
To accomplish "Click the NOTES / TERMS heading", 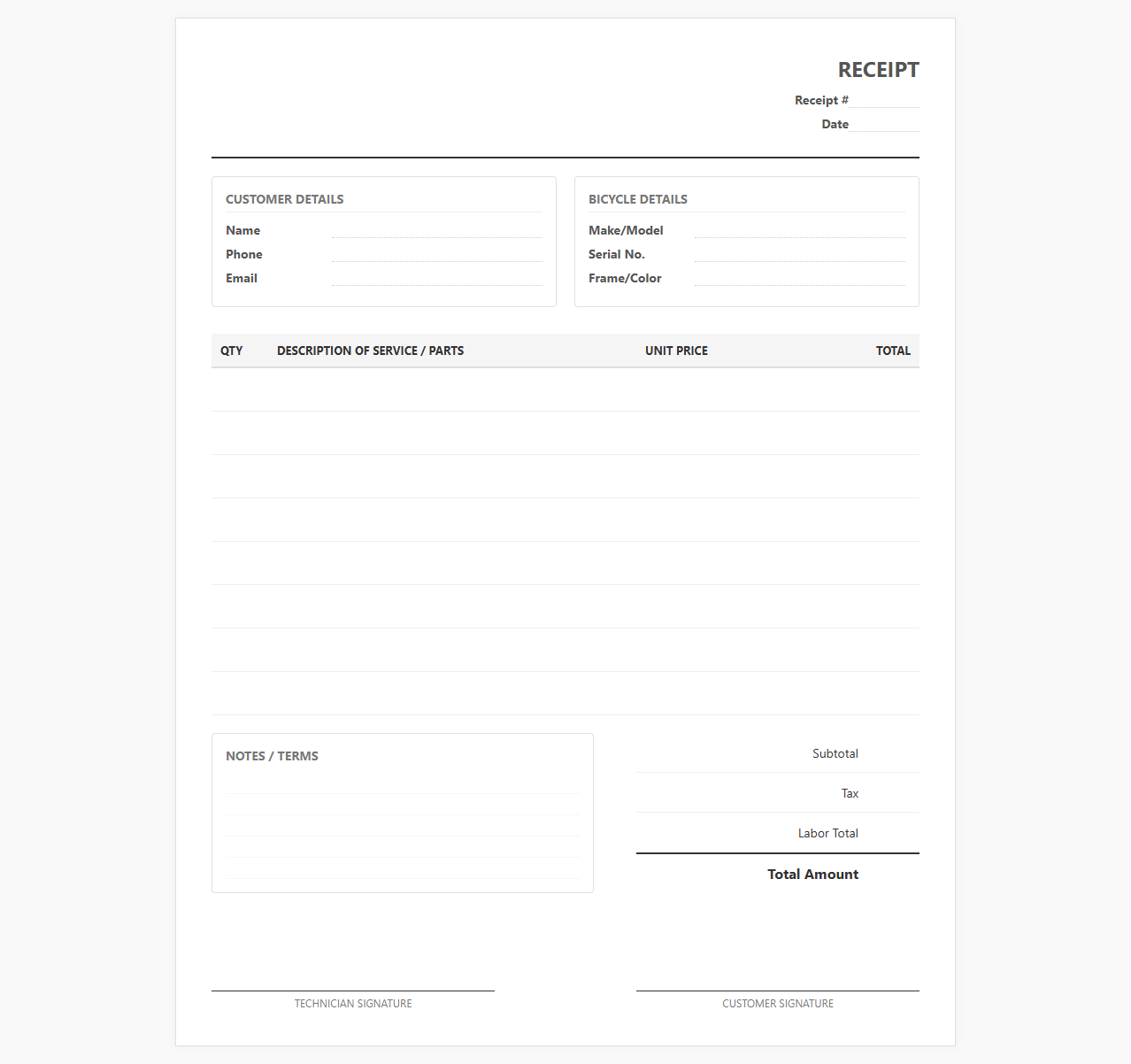I will tap(272, 756).
